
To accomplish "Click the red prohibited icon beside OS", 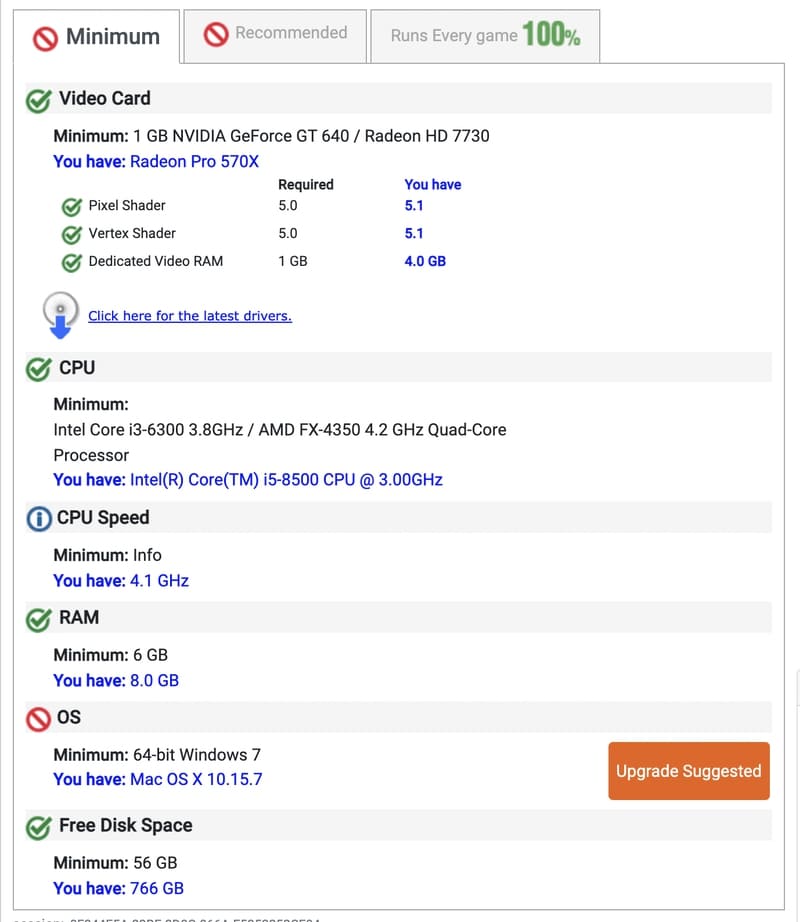I will click(x=39, y=718).
